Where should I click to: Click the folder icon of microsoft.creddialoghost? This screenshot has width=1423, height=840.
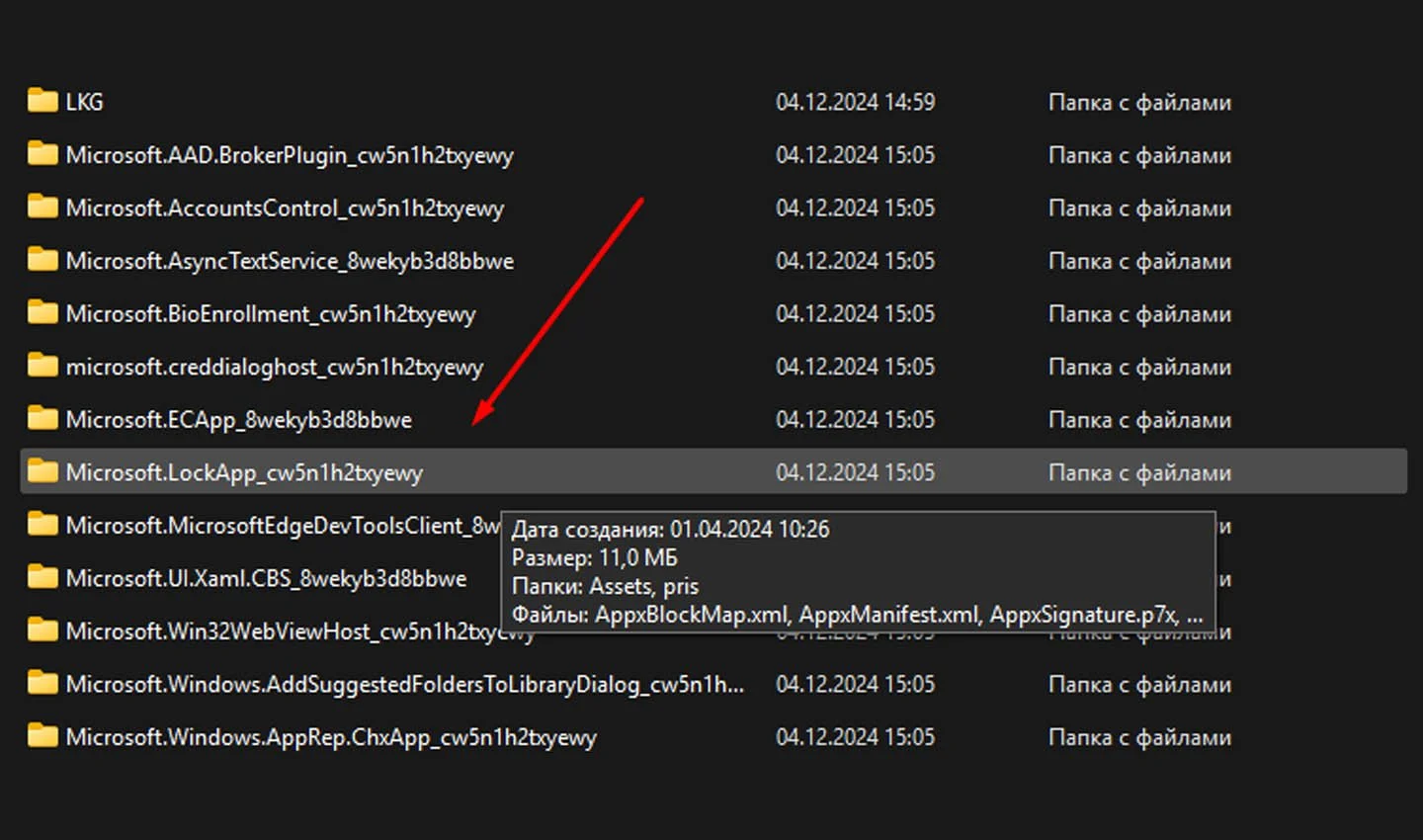pos(42,367)
